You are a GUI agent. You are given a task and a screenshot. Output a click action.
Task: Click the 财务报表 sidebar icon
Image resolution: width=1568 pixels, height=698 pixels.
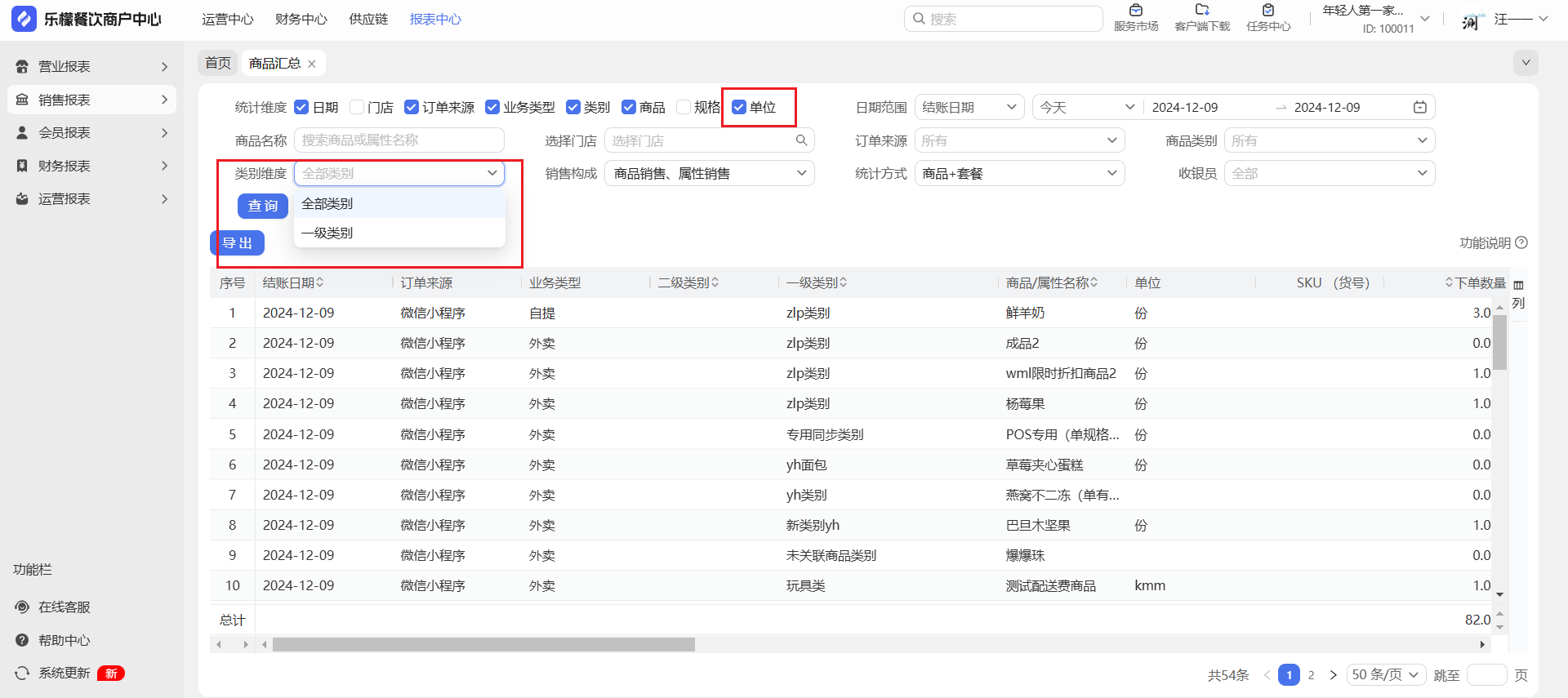[x=22, y=166]
